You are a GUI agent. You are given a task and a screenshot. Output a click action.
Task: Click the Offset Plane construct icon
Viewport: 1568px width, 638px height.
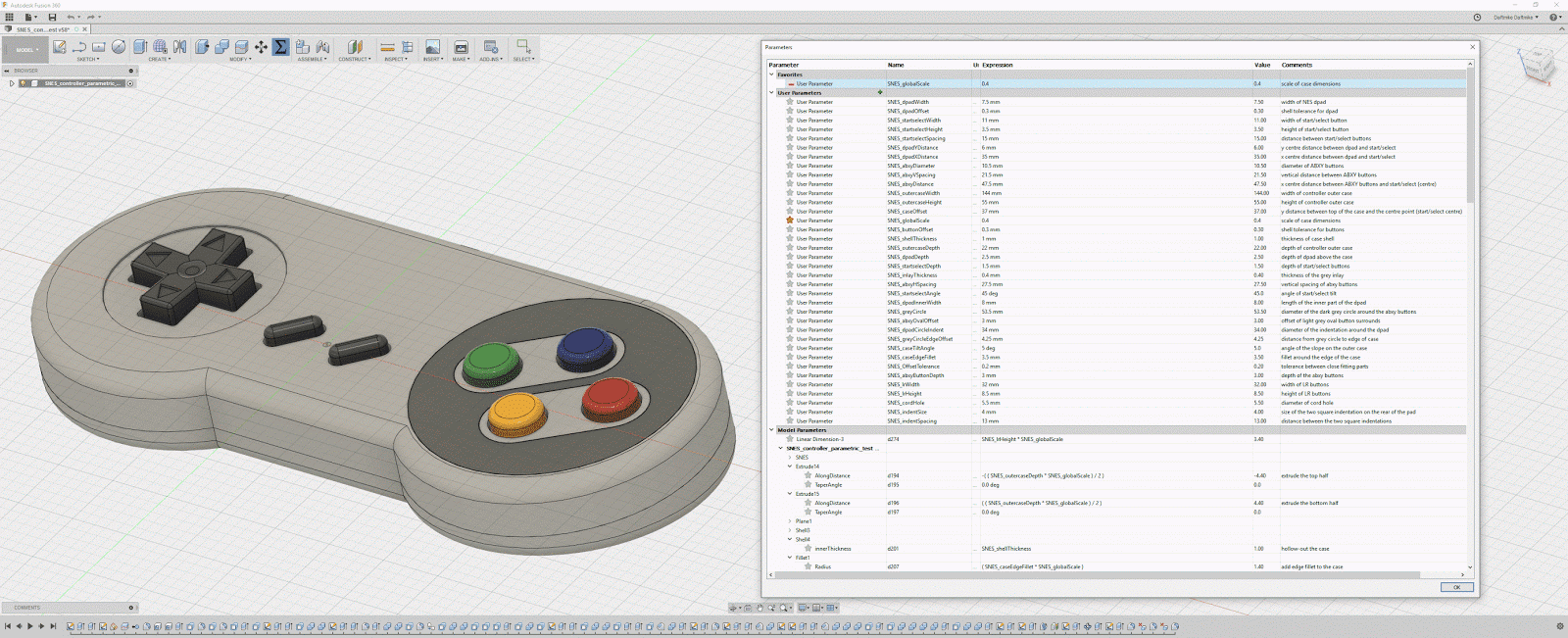click(355, 47)
